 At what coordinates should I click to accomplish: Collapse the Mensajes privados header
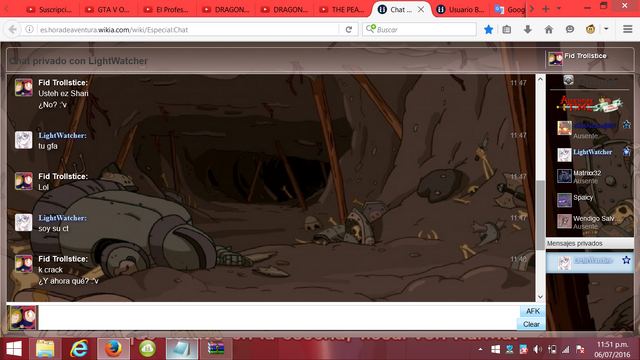point(589,243)
